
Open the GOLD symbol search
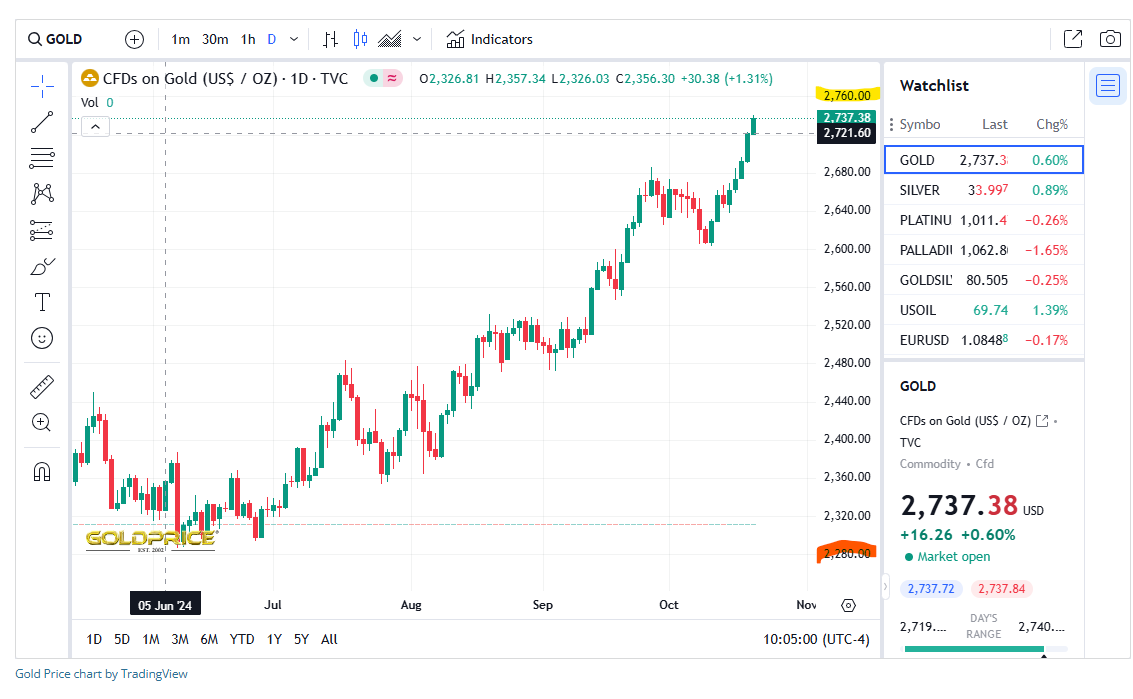click(x=55, y=39)
